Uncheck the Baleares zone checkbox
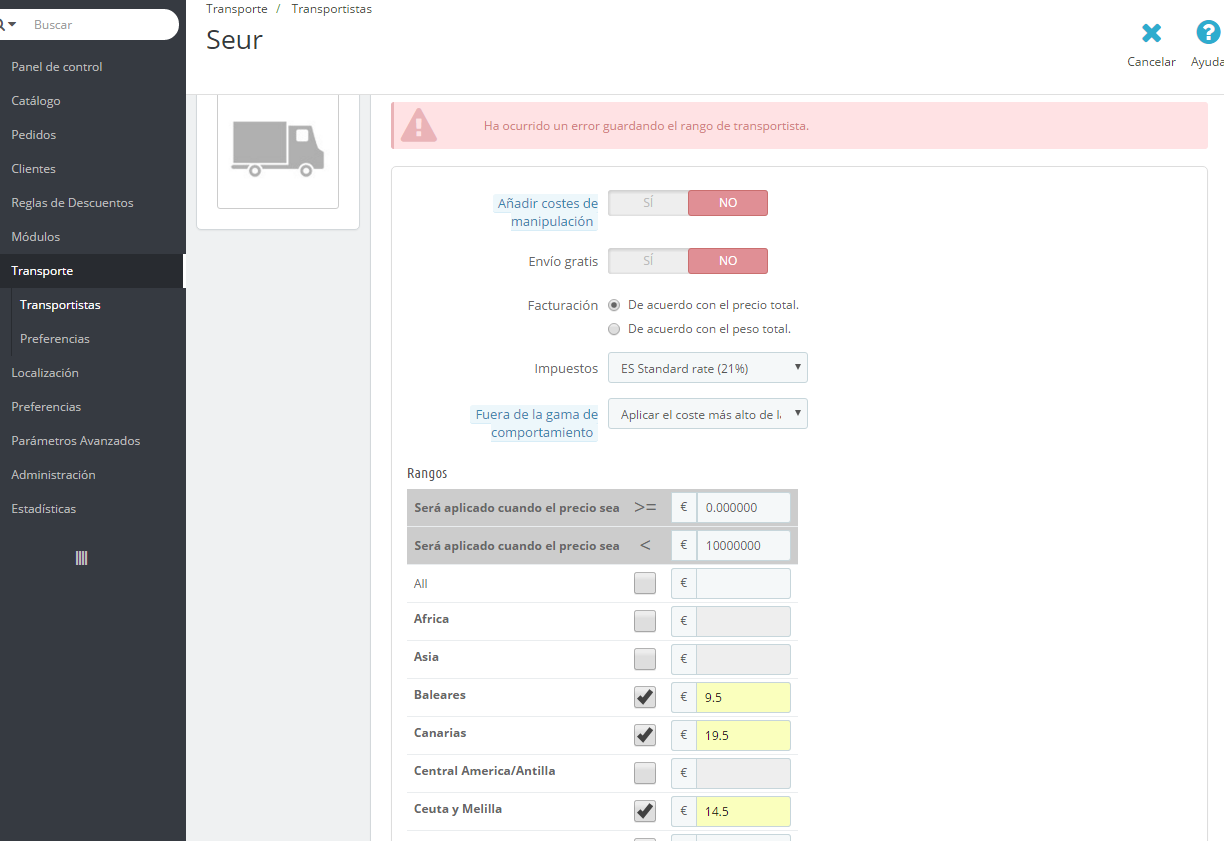This screenshot has height=841, width=1224. coord(645,697)
